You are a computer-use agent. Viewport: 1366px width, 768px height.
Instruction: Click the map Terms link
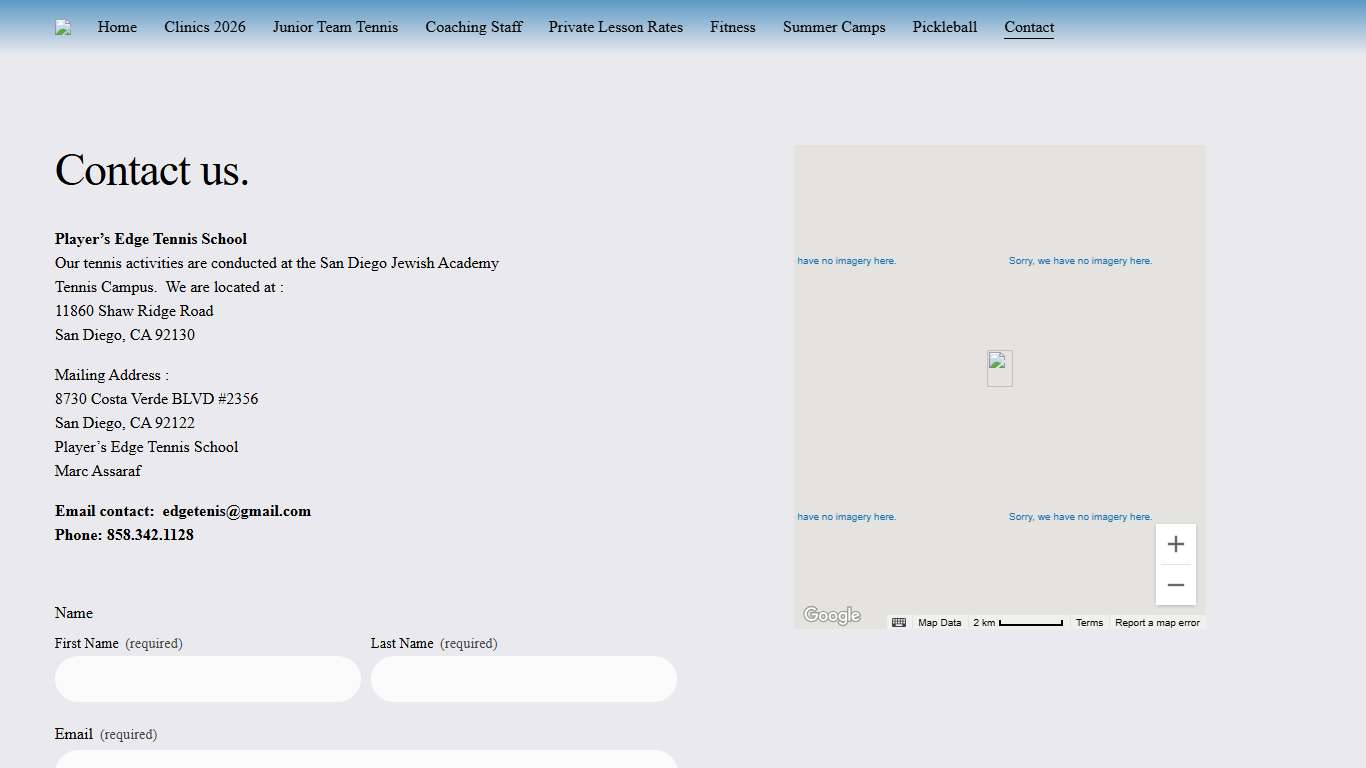coord(1089,623)
